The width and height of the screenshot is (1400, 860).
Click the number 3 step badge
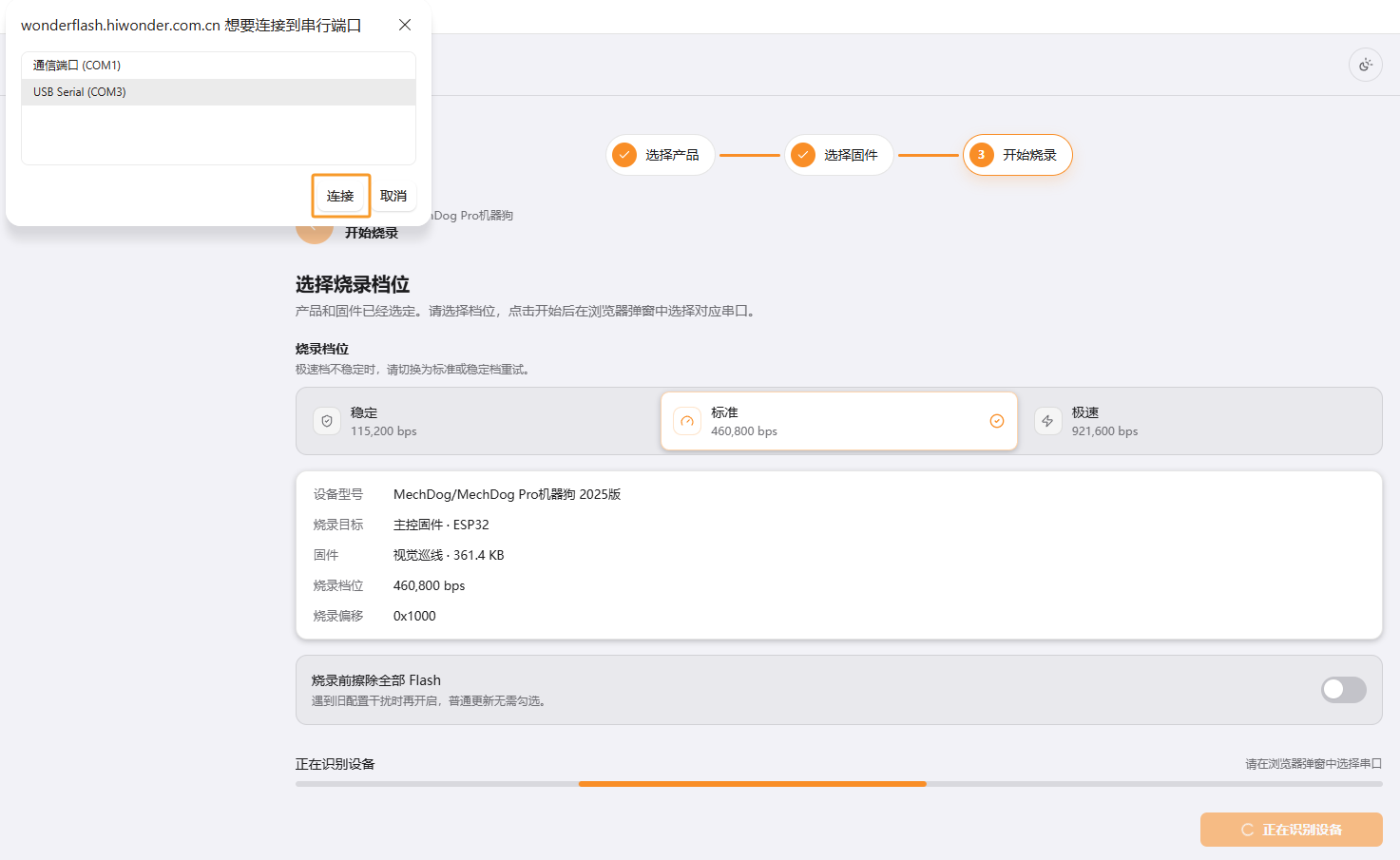click(x=982, y=155)
